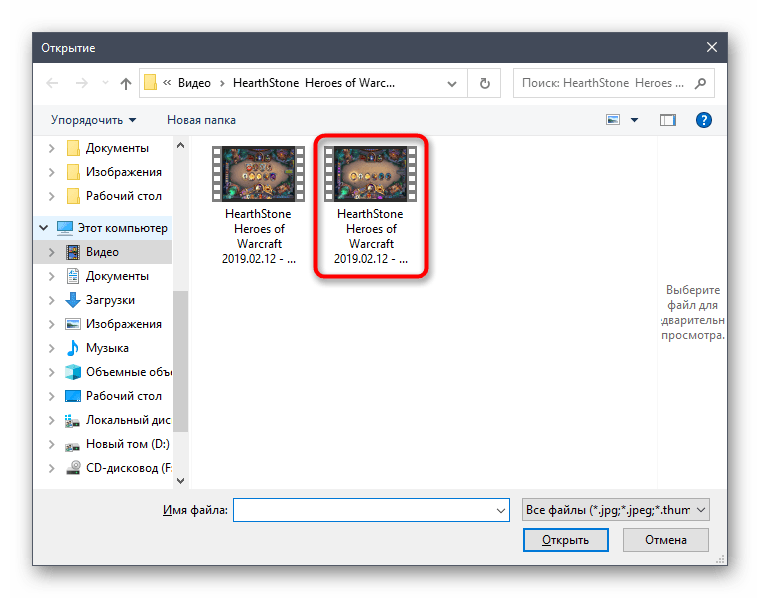This screenshot has width=760, height=598.
Task: Expand the Новый том (D:) node
Action: tap(51, 444)
